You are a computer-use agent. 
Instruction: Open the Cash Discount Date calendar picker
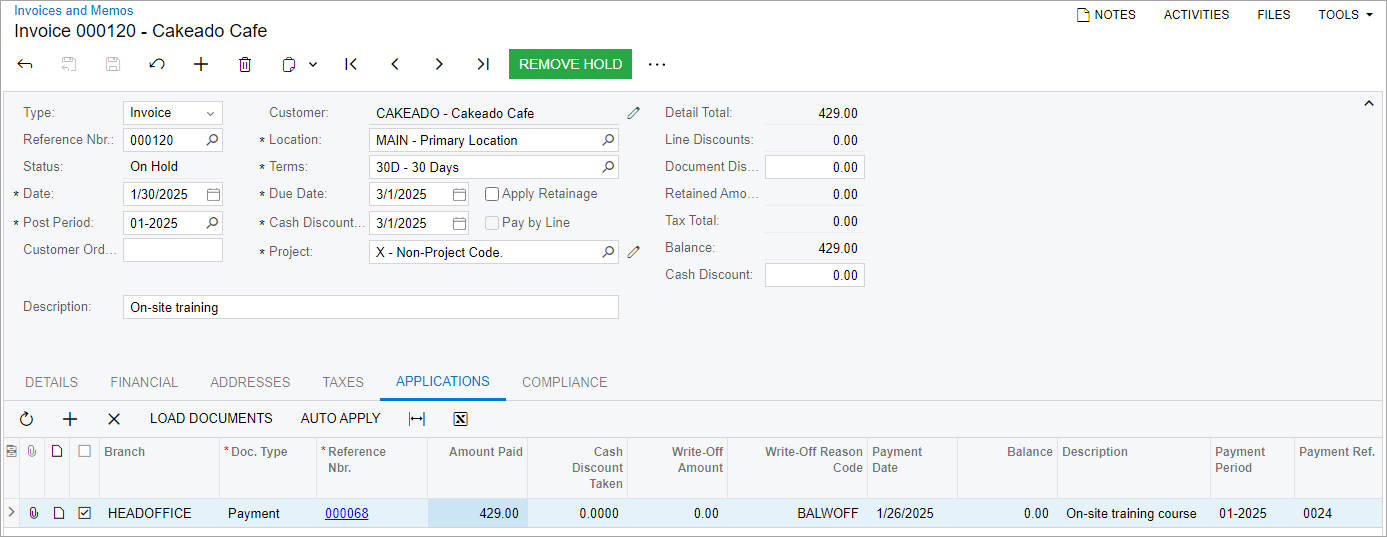coord(459,223)
